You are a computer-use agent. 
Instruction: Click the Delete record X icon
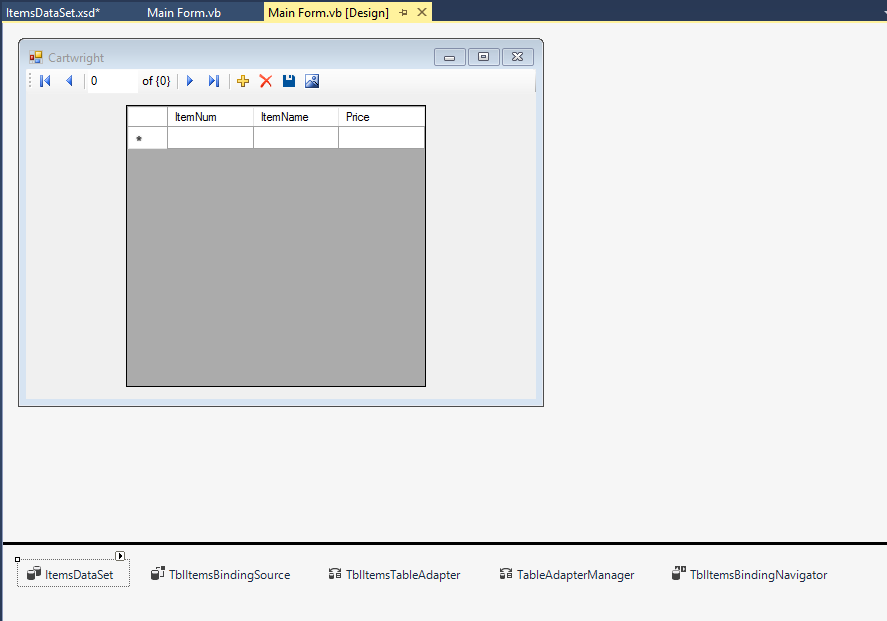coord(266,81)
